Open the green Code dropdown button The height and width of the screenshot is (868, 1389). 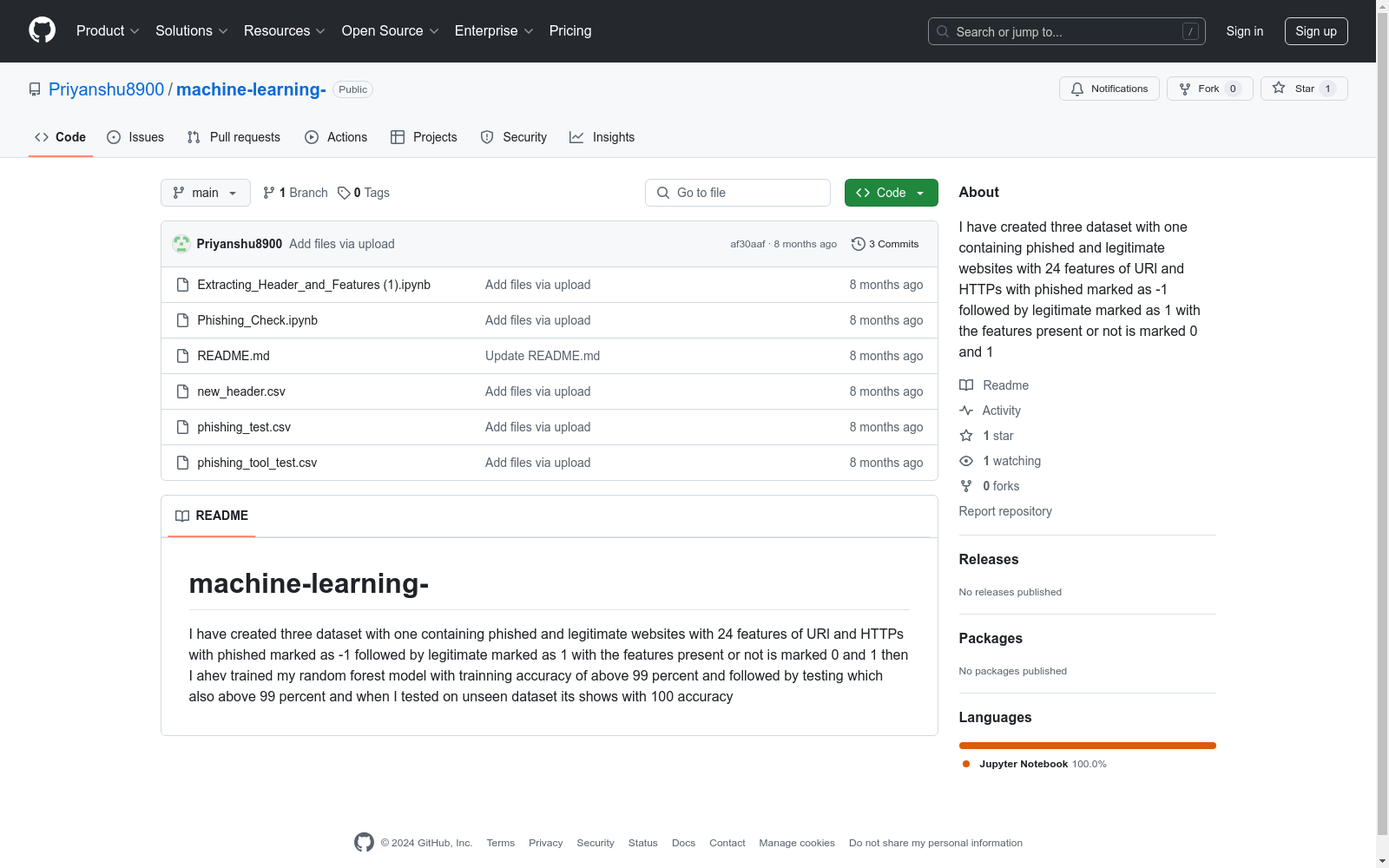892,193
